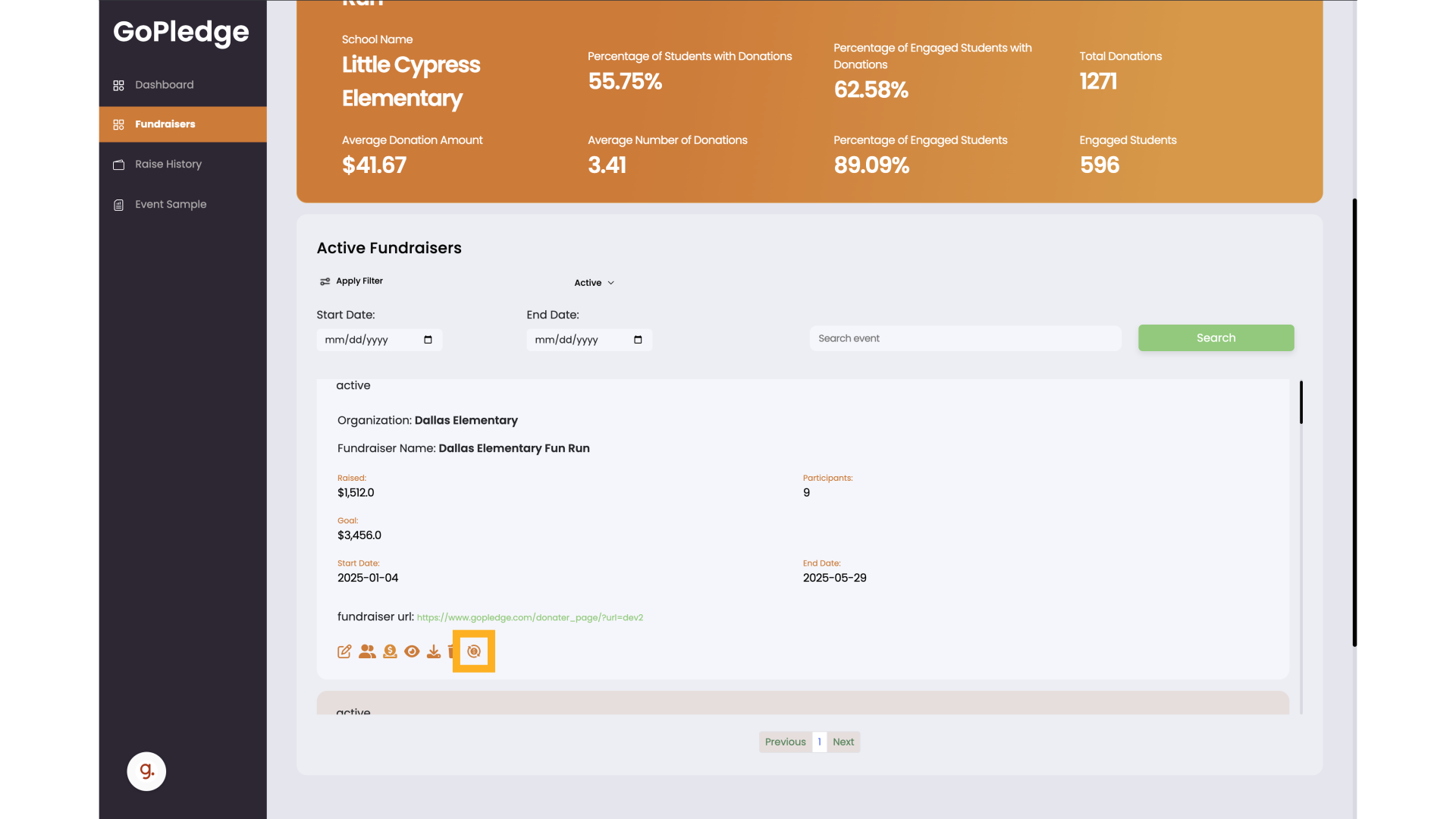This screenshot has width=1456, height=819.
Task: Click into the Search event field
Action: 965,338
